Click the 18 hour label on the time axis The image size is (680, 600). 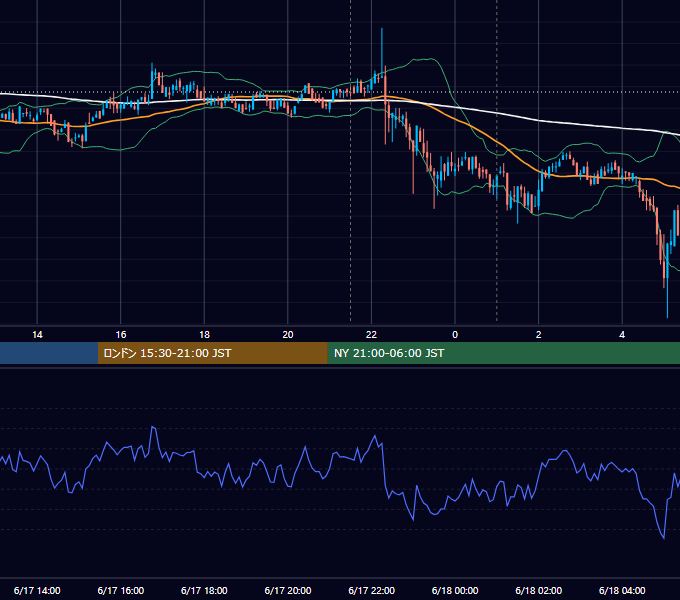point(204,335)
